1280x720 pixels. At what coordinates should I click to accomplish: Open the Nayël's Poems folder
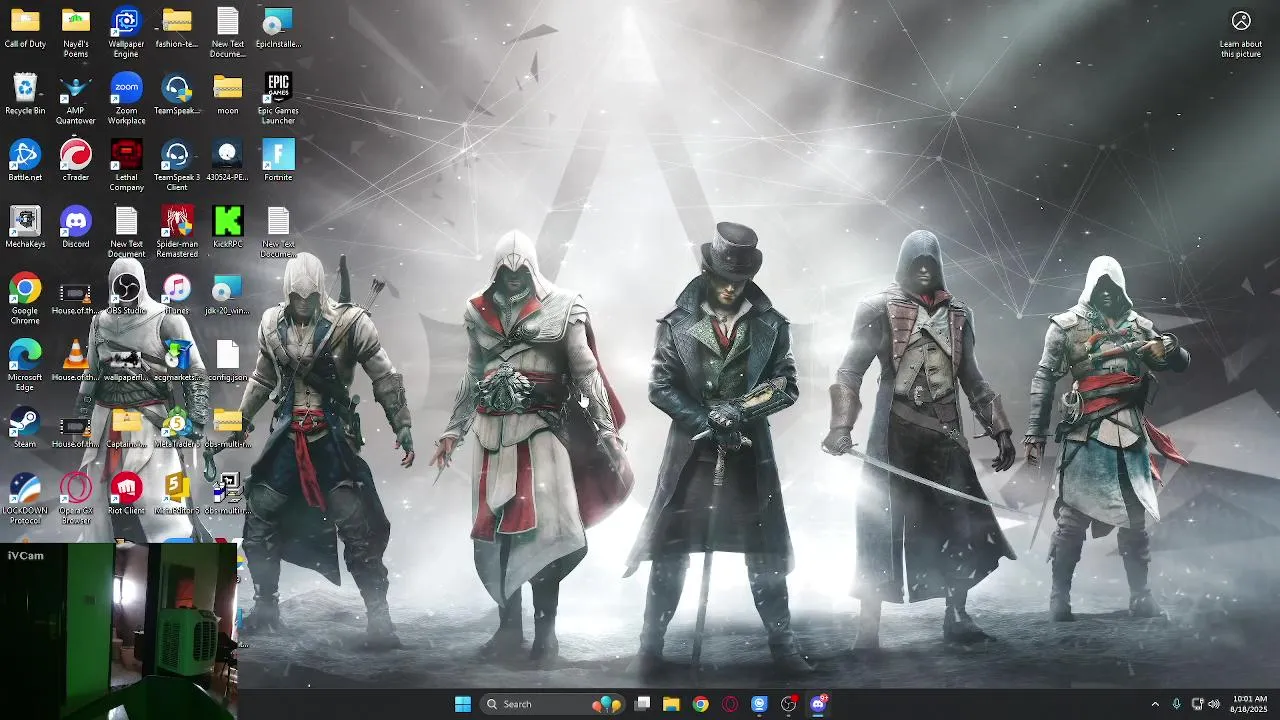tap(76, 33)
